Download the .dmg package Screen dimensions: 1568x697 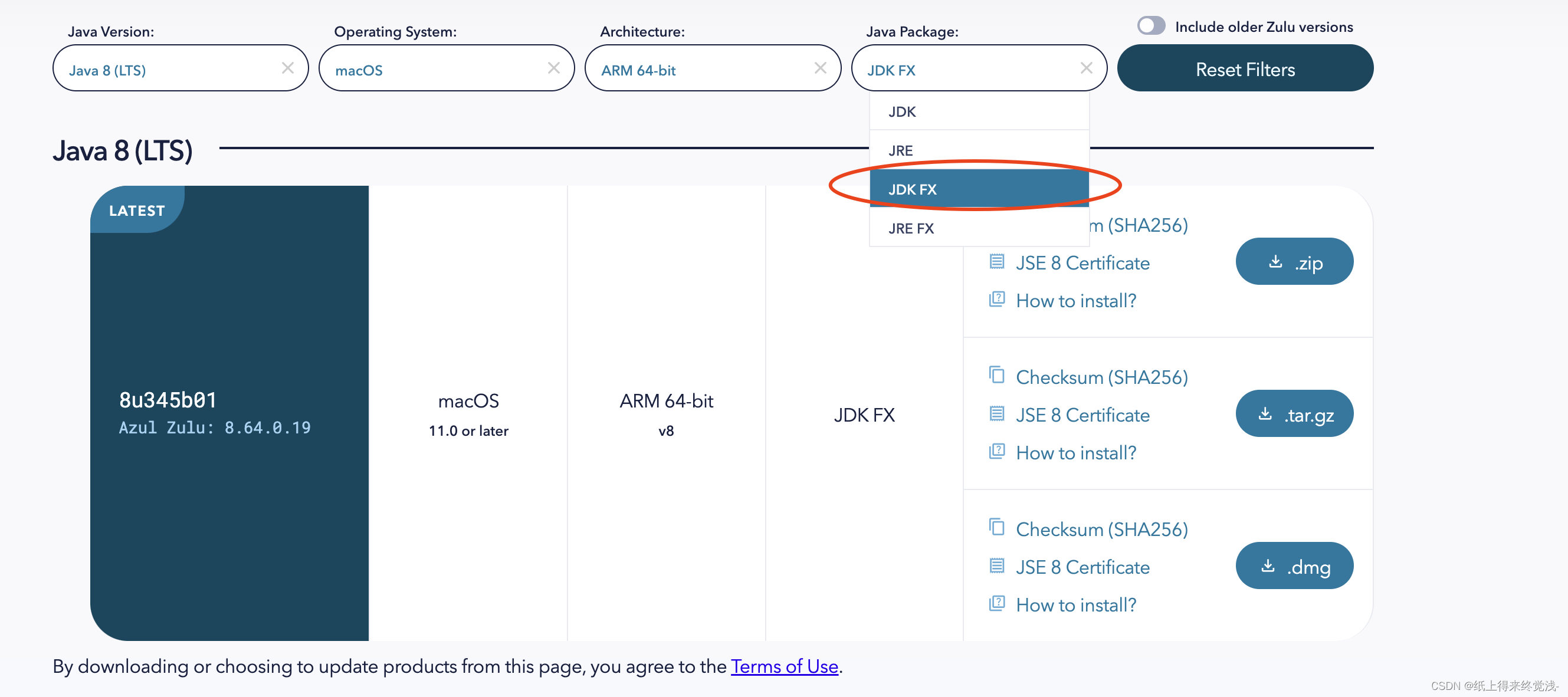pyautogui.click(x=1294, y=566)
